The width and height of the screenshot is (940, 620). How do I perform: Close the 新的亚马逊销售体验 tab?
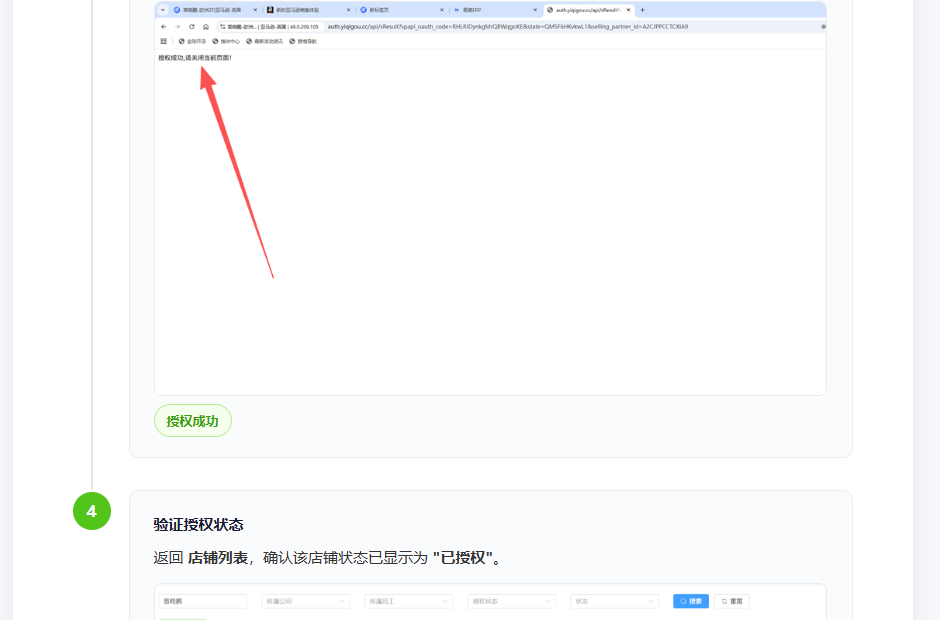click(348, 10)
